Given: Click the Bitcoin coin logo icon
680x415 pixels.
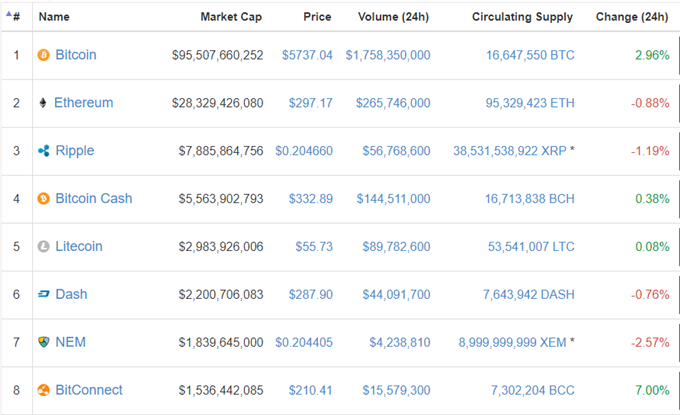Looking at the screenshot, I should (43, 55).
